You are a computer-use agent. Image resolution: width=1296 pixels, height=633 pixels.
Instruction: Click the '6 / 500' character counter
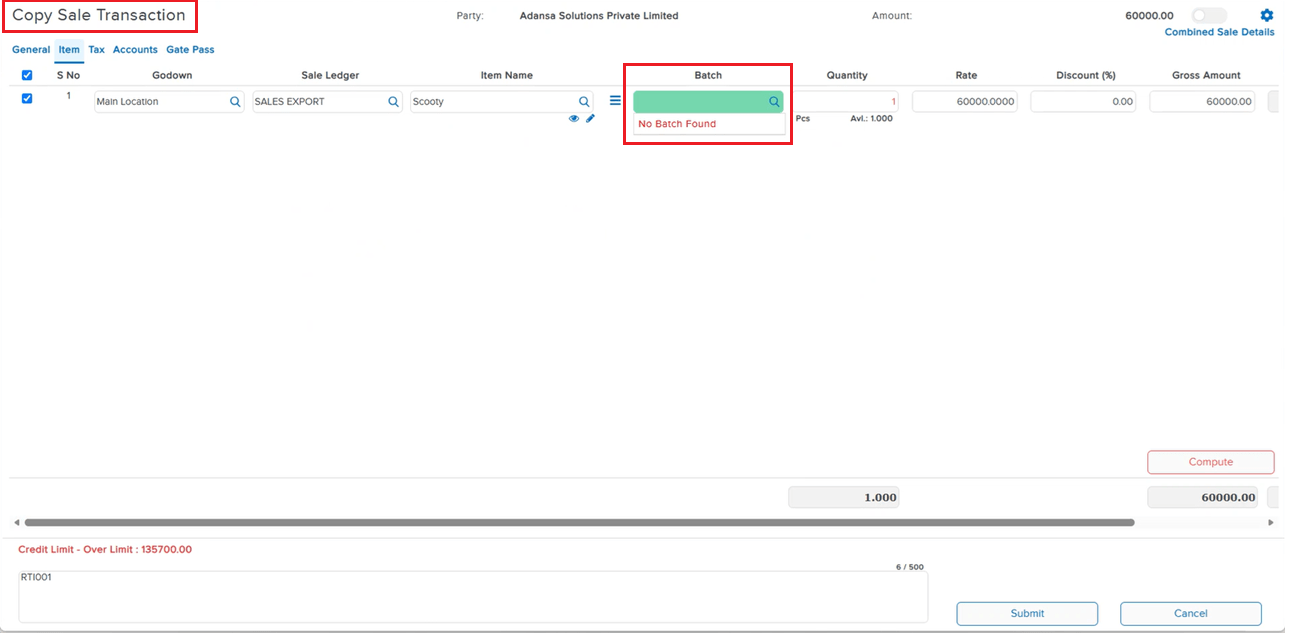point(910,567)
